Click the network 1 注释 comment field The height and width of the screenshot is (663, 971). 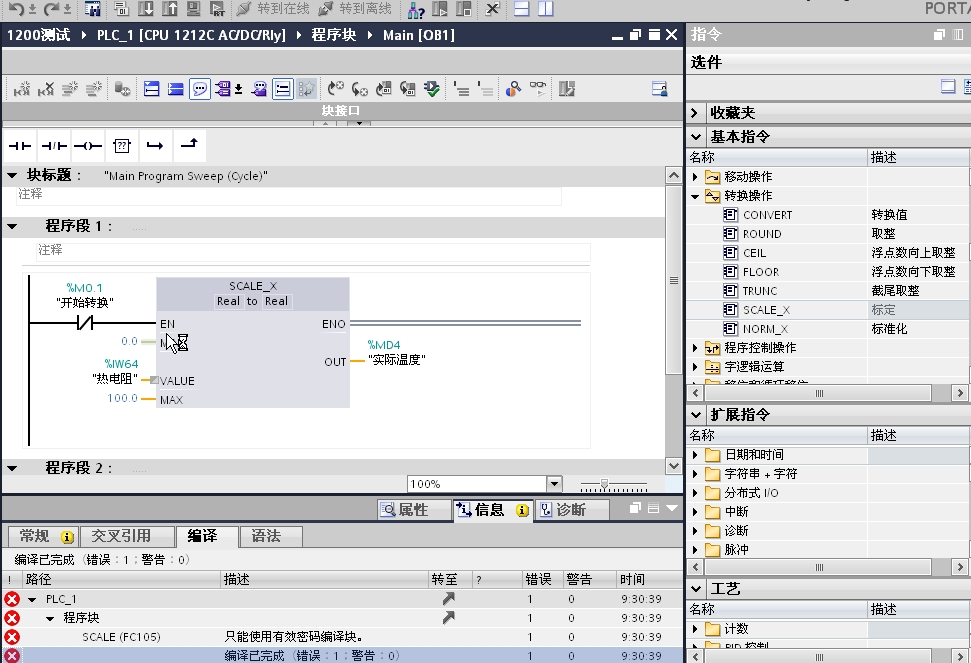313,251
